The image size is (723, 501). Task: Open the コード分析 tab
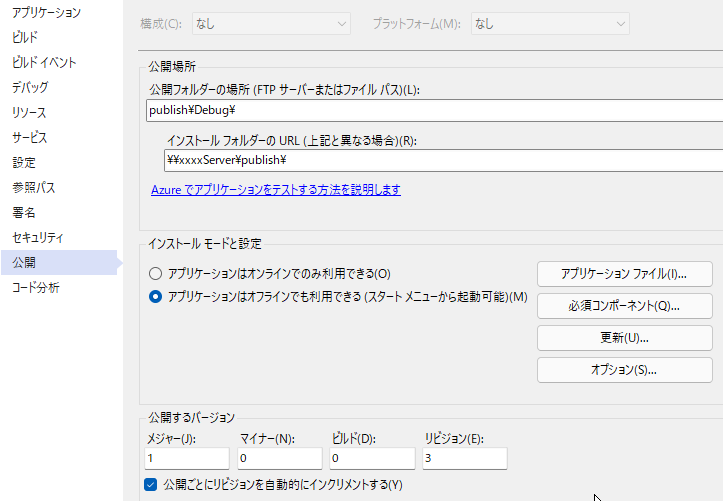[36, 288]
